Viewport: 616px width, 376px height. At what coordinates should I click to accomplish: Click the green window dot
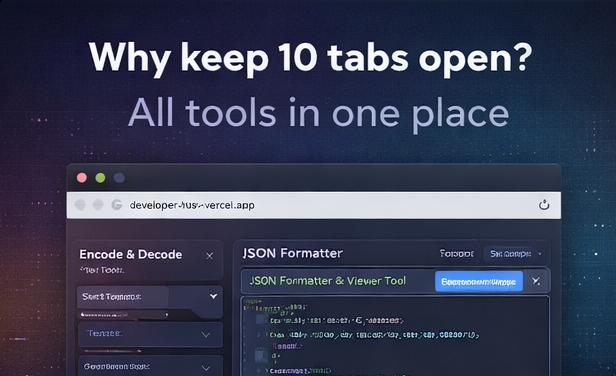(x=100, y=178)
